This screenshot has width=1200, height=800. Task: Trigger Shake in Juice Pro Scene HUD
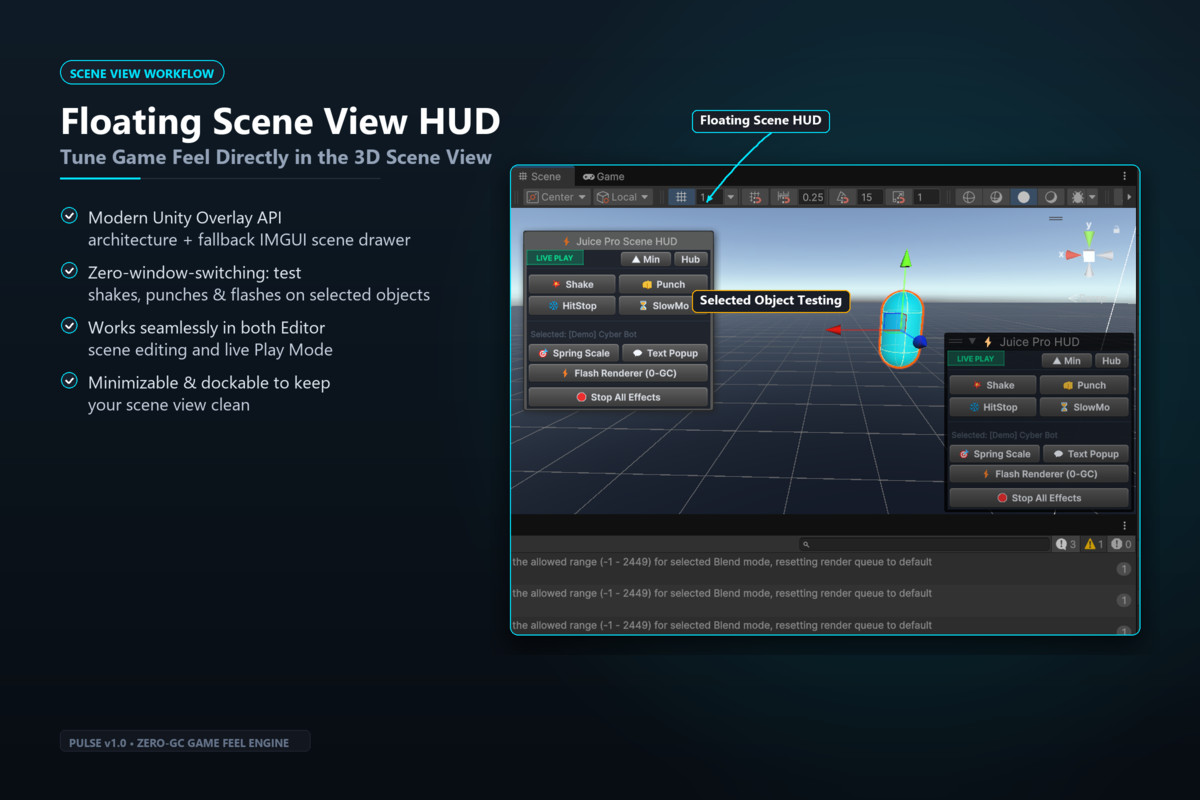pyautogui.click(x=572, y=284)
